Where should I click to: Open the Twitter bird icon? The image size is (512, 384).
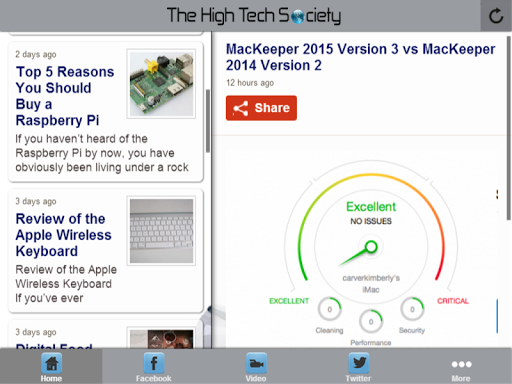[359, 363]
